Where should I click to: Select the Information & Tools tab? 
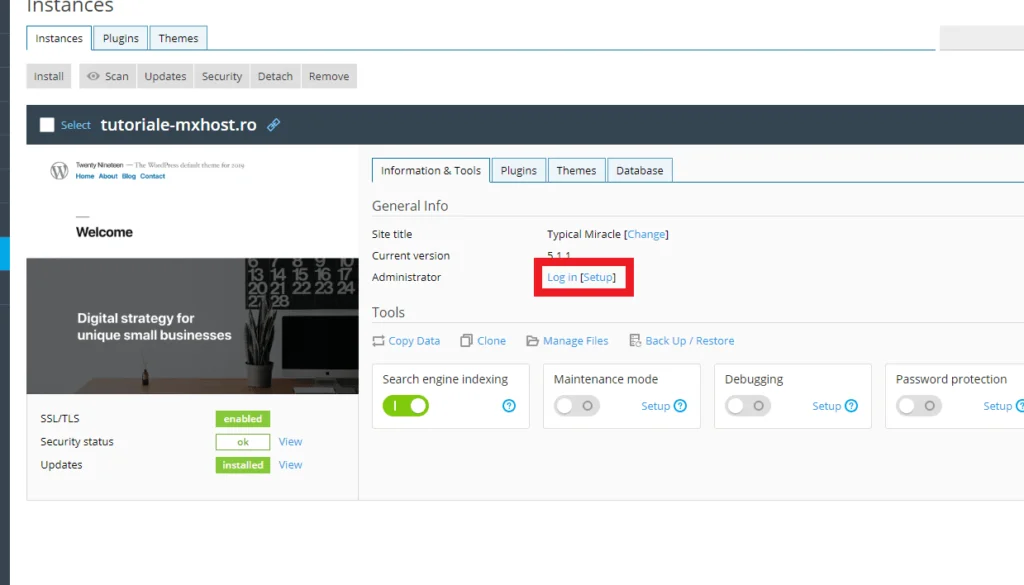(x=430, y=170)
